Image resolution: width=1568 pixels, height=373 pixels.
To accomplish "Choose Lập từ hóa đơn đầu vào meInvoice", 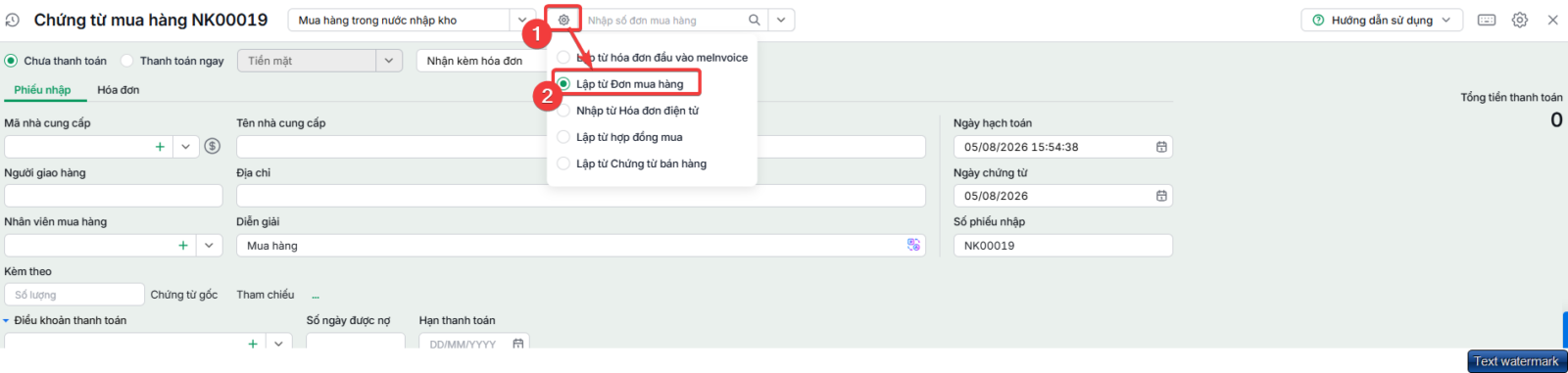I will tap(652, 58).
